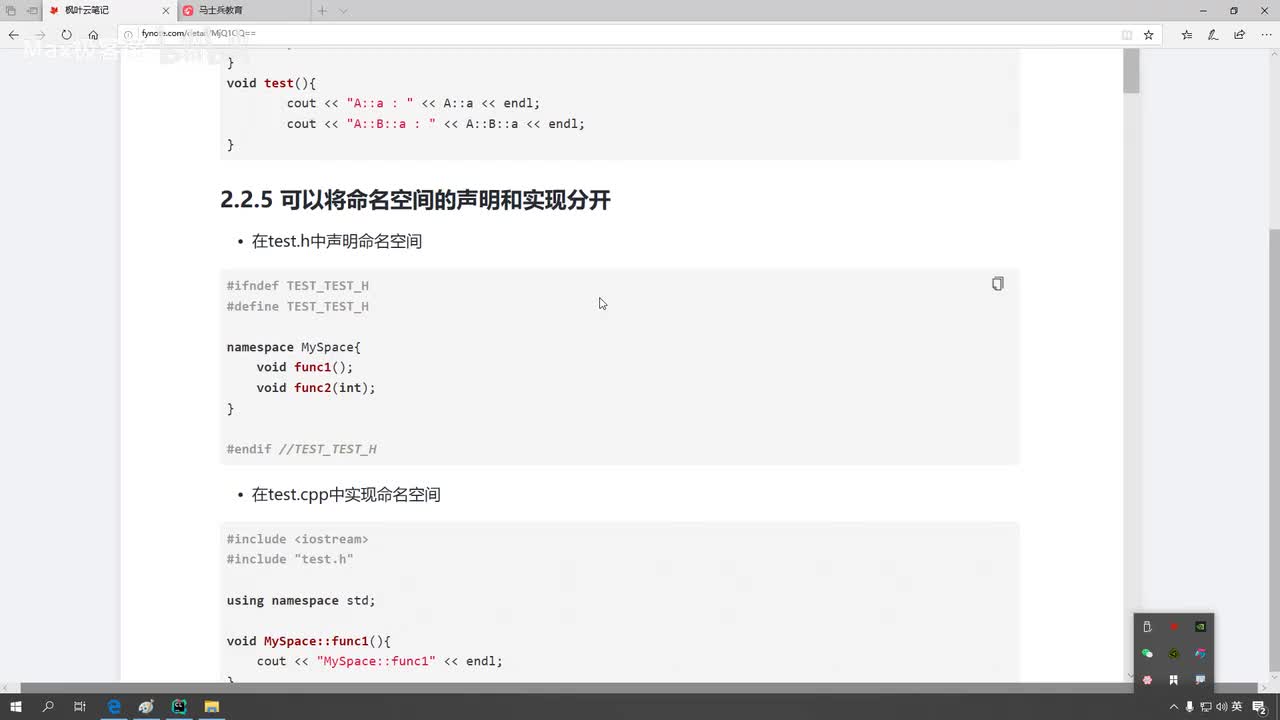Click the 'namespace MySpace{' code line
Screen dimensions: 1280x720
pos(294,347)
